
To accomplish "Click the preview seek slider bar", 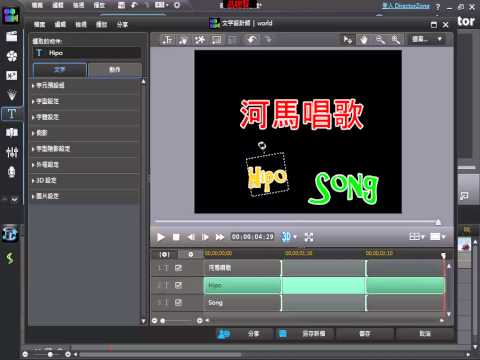I will [298, 221].
